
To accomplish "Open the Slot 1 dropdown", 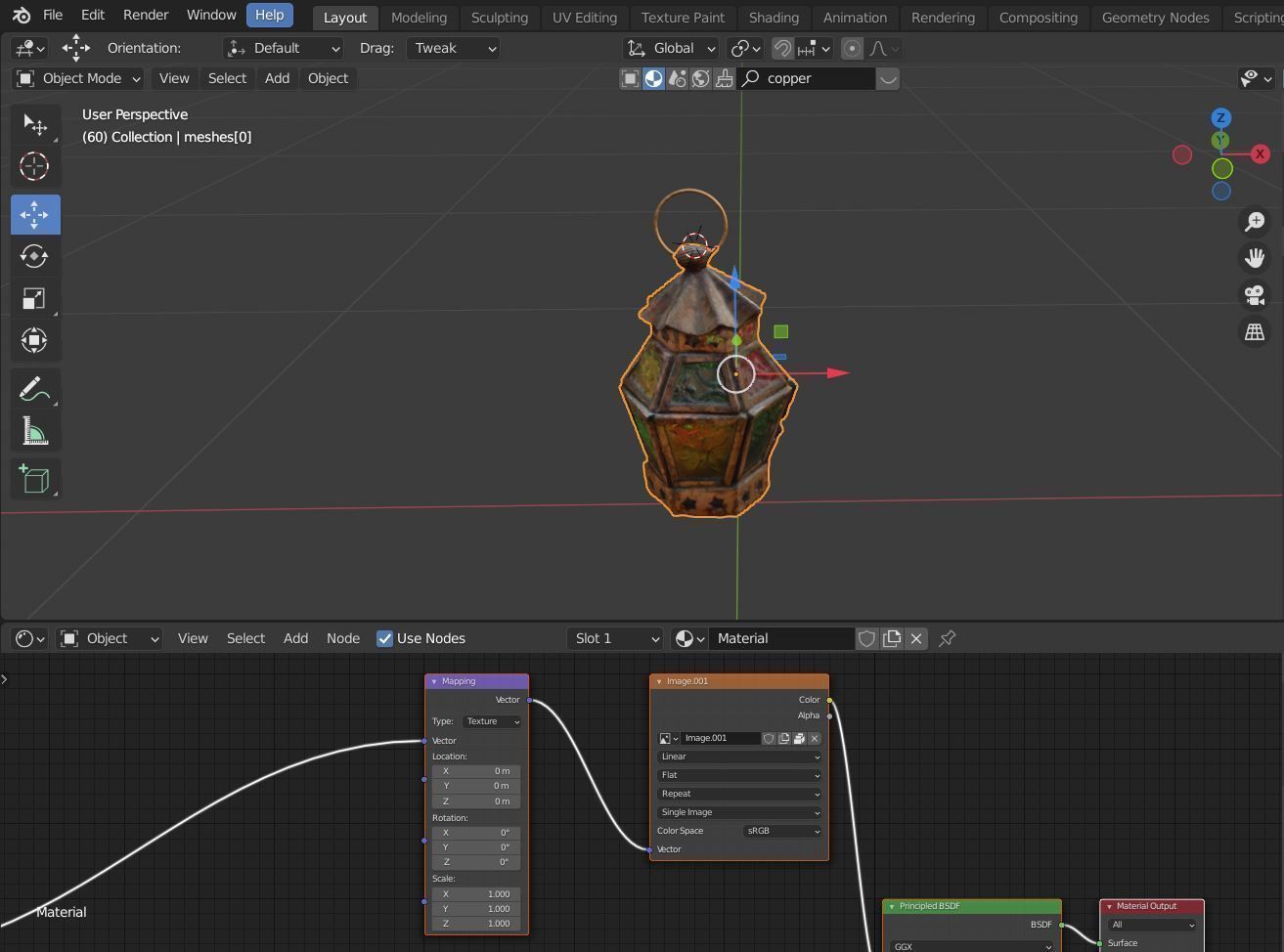I will pyautogui.click(x=616, y=638).
